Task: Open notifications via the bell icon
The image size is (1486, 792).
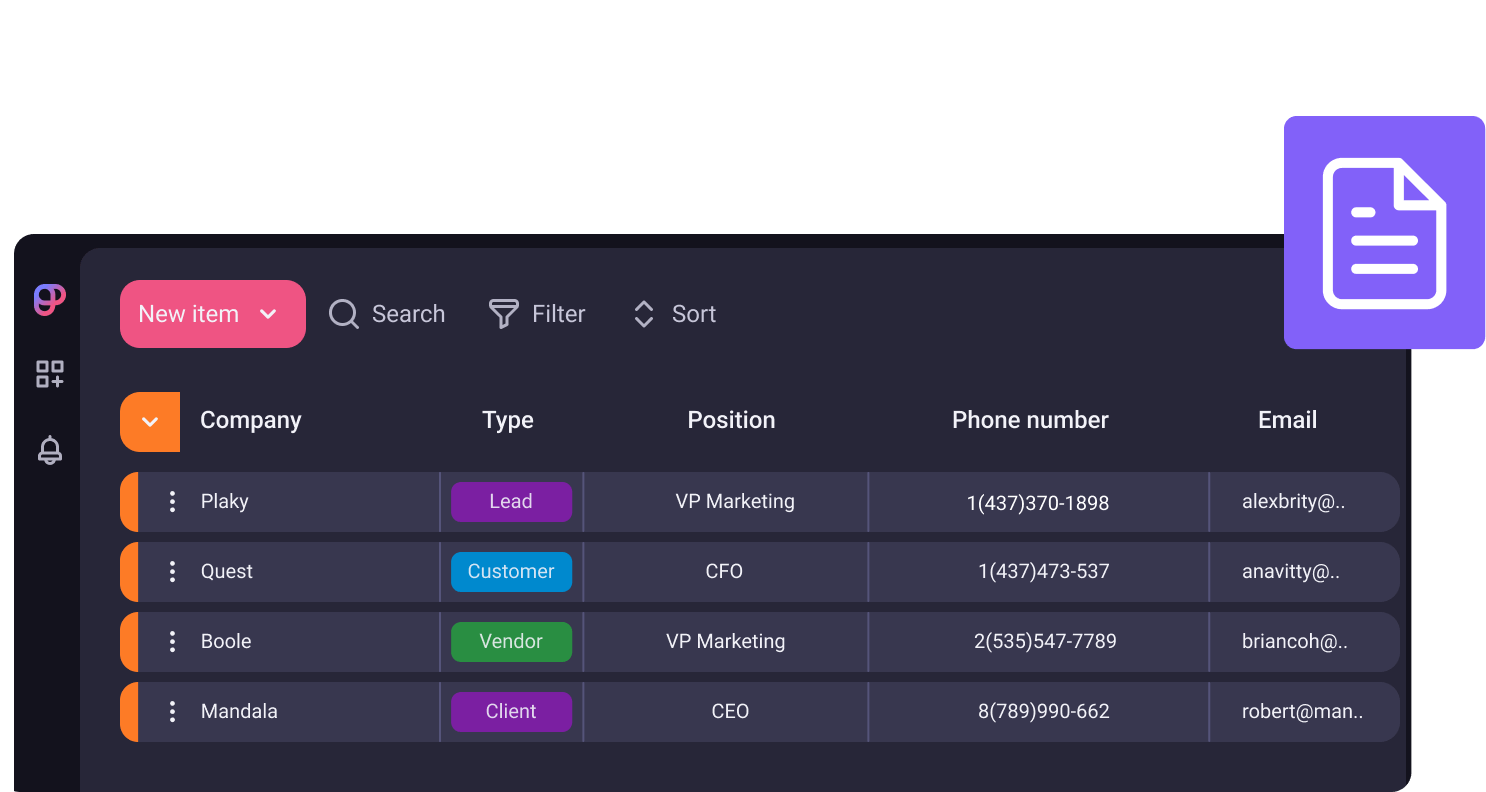Action: pyautogui.click(x=49, y=450)
